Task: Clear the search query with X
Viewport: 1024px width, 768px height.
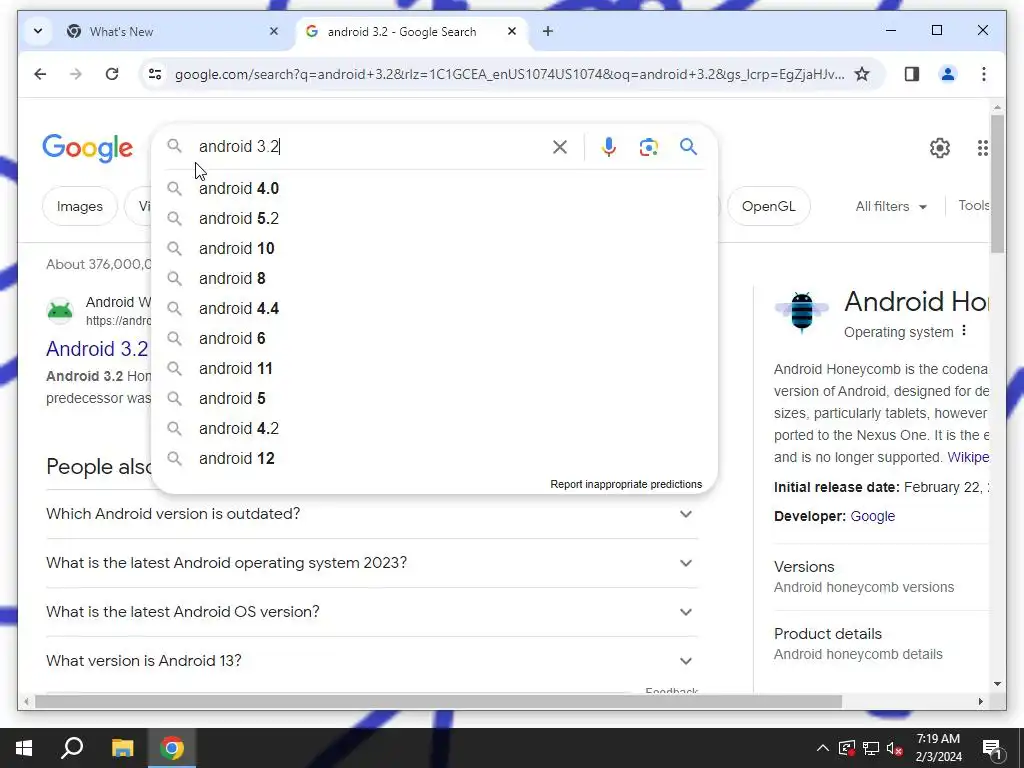Action: point(560,147)
